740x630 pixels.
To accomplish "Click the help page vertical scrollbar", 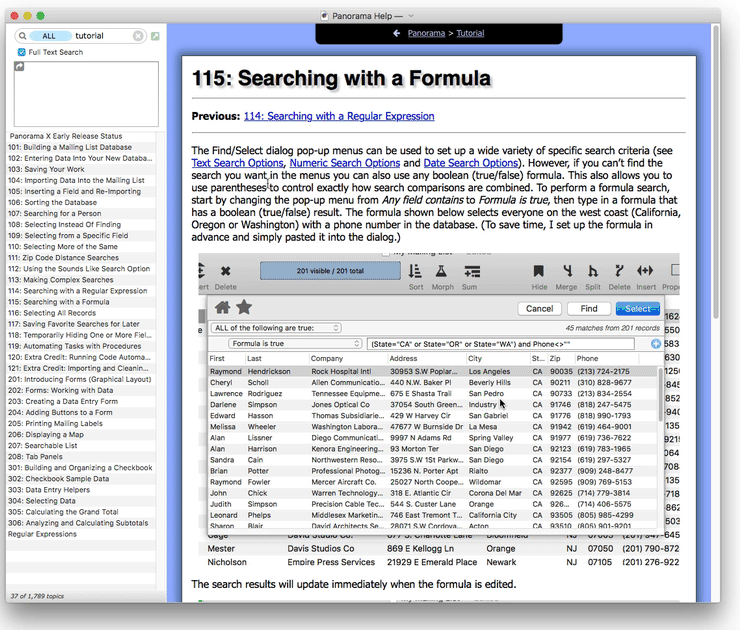I will tap(715, 170).
